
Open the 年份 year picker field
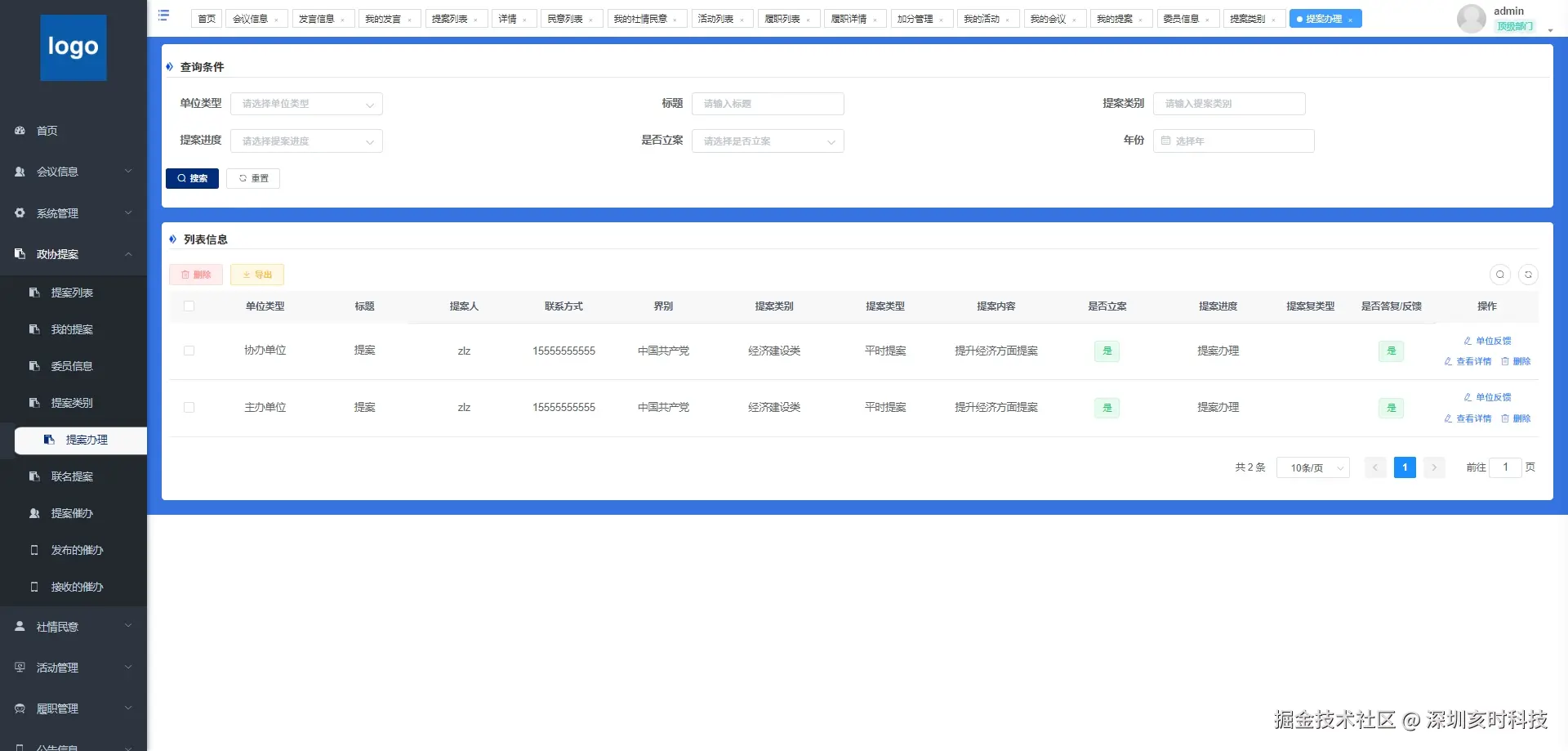pos(1233,141)
